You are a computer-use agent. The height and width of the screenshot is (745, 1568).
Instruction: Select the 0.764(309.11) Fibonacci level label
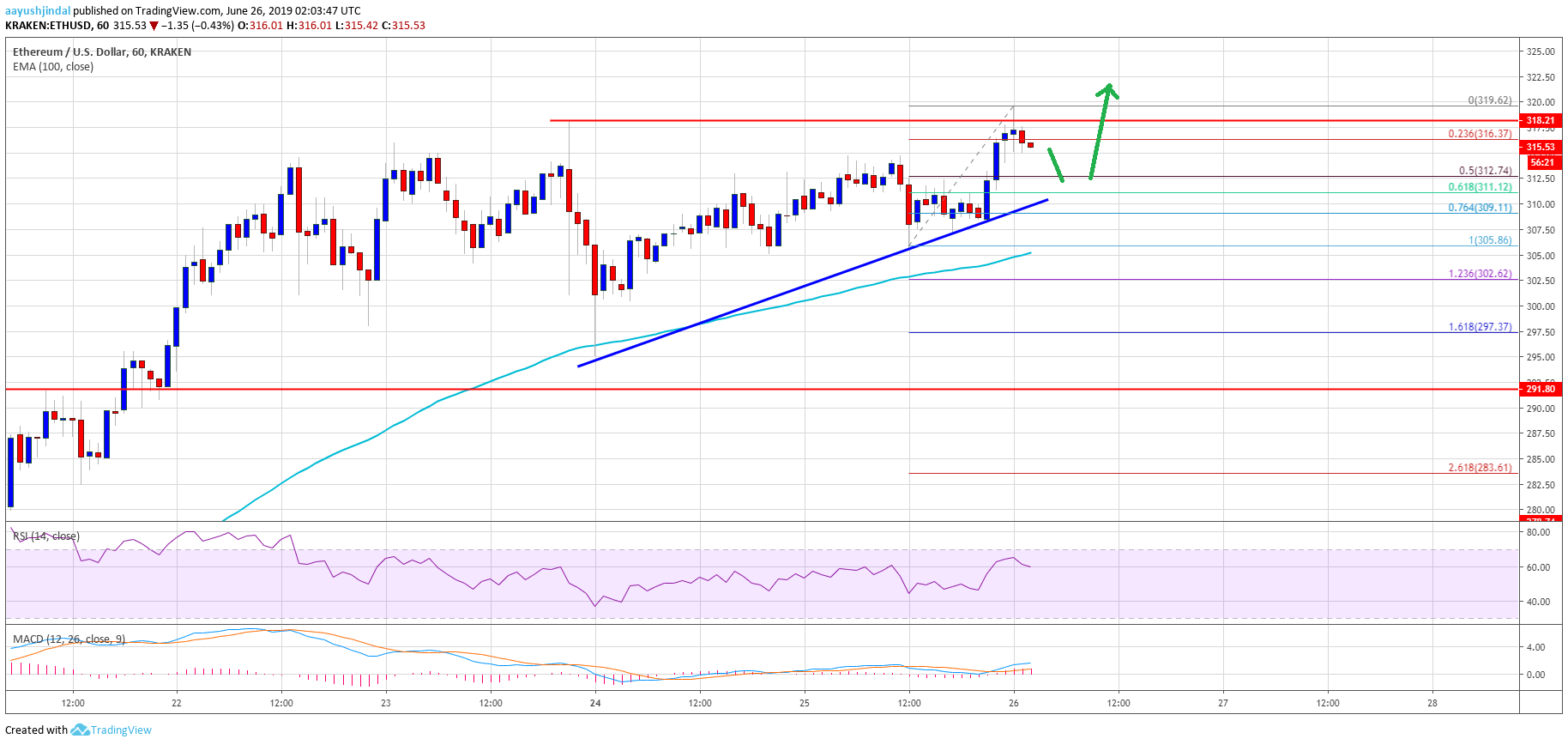[1480, 208]
